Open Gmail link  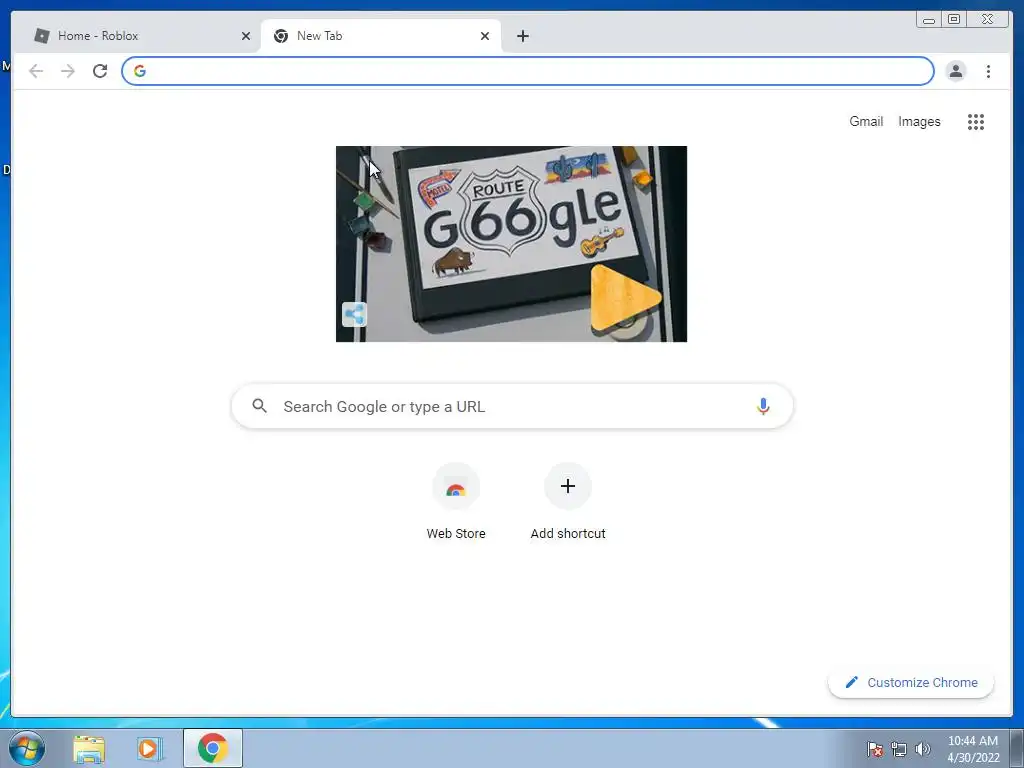click(866, 121)
